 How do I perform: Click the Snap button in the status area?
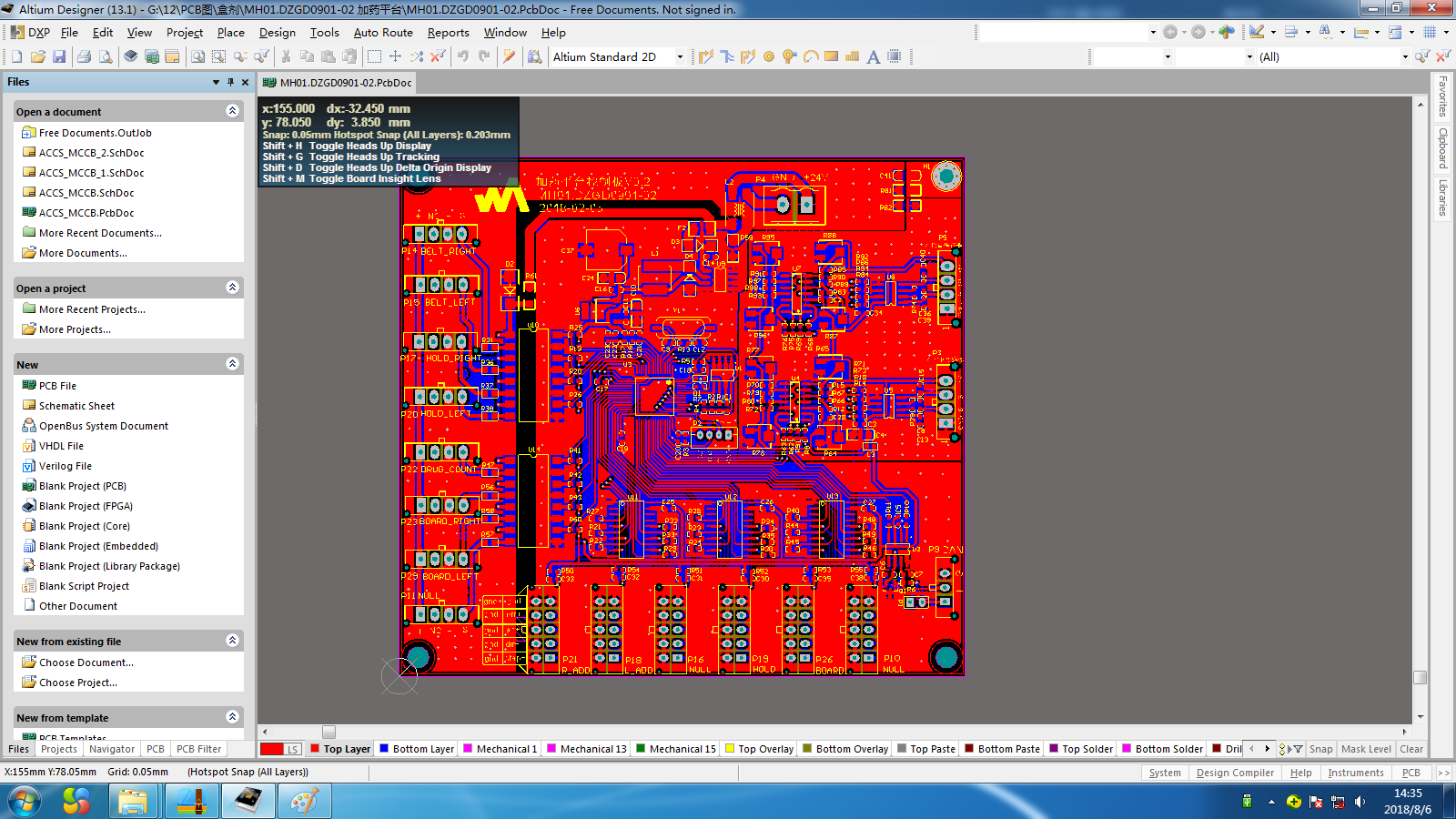coord(1320,749)
